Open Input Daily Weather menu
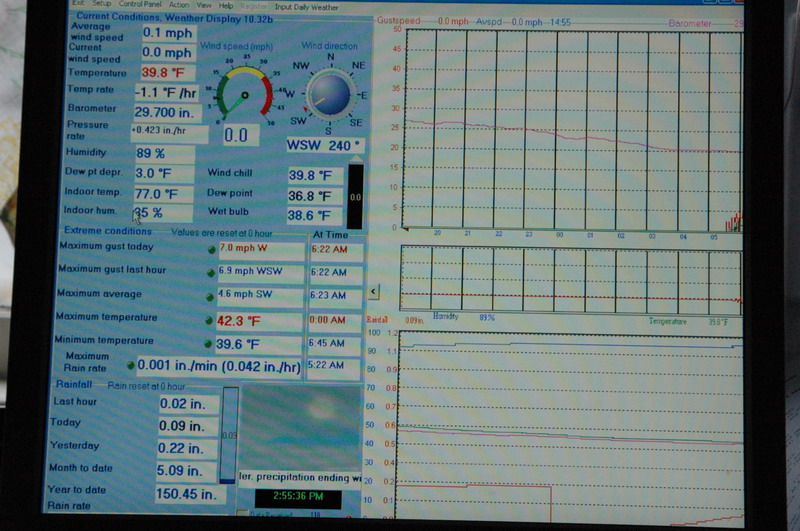800x531 pixels. (x=307, y=7)
